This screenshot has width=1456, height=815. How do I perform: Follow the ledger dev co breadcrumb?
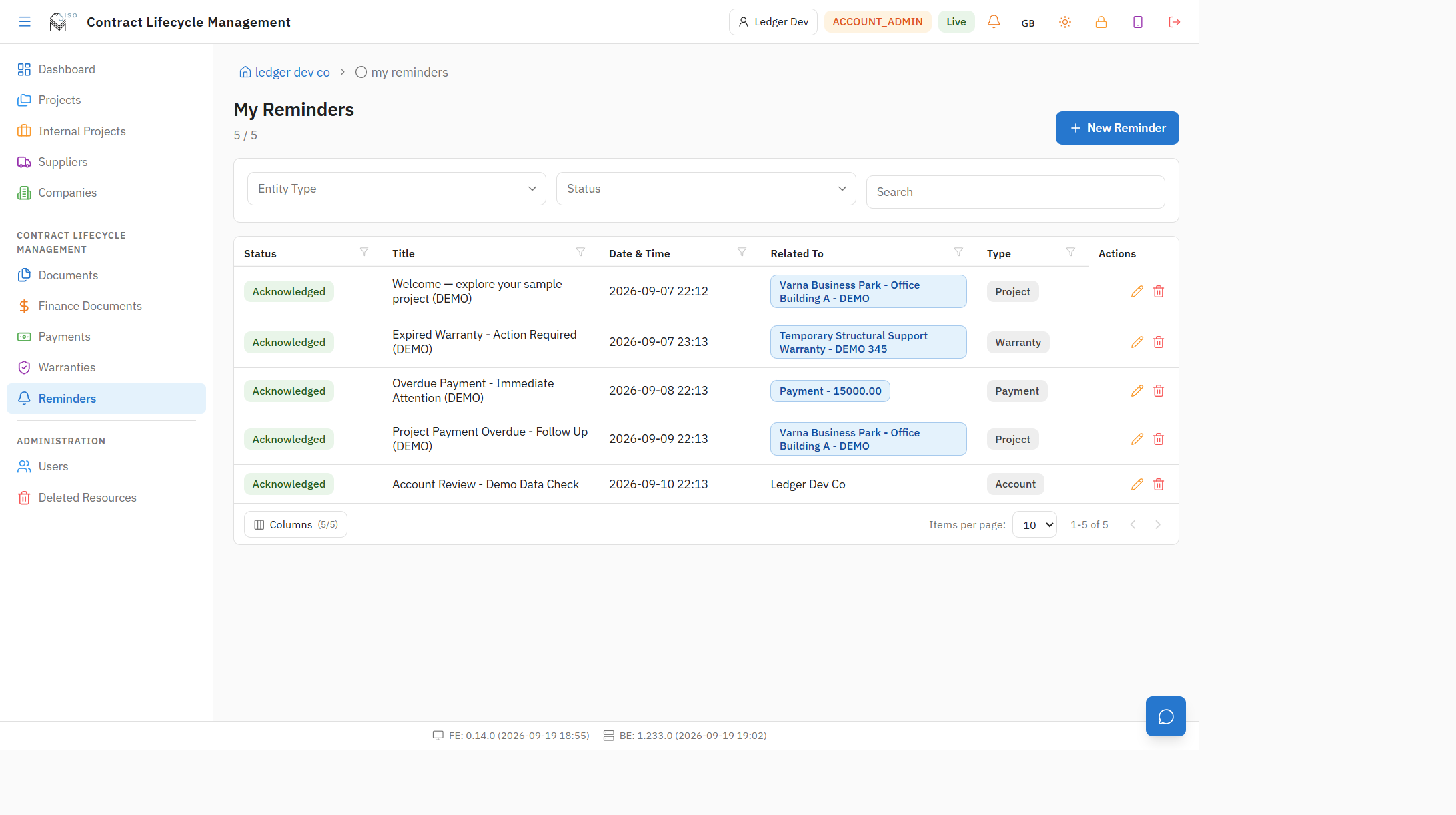click(285, 72)
